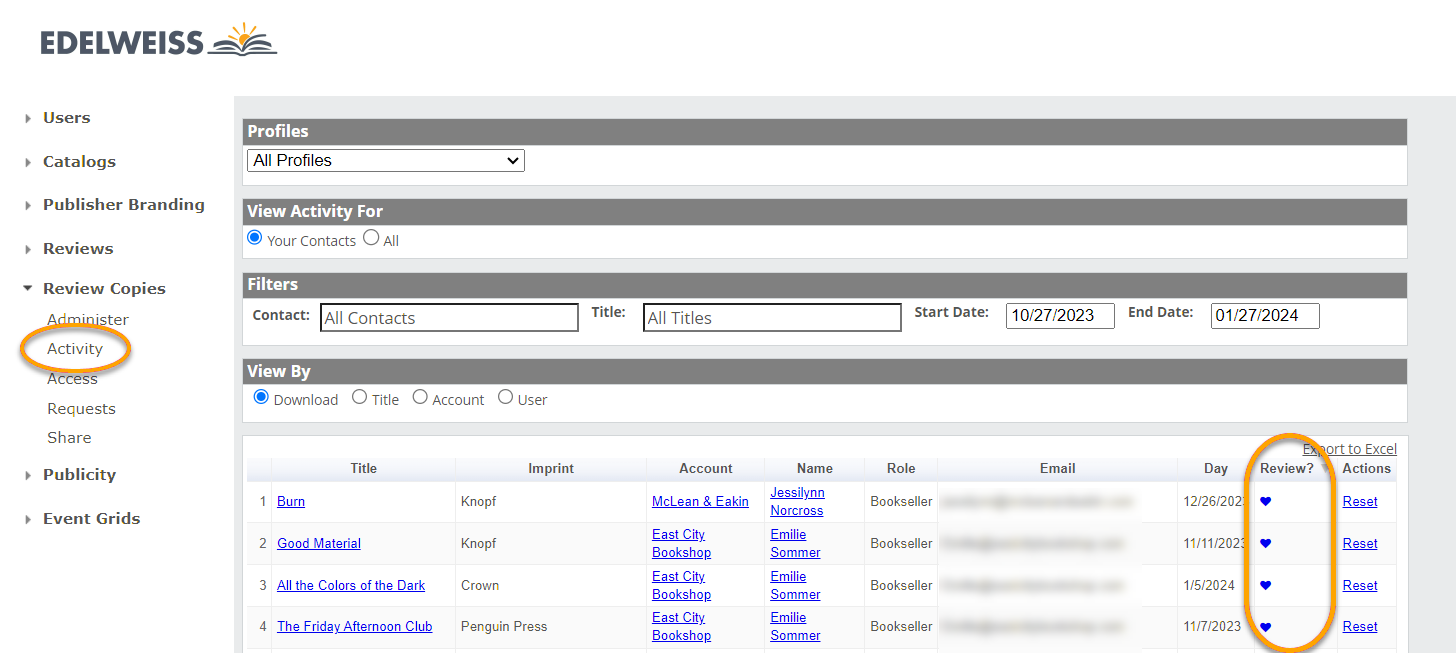This screenshot has height=653, width=1456.
Task: Sort by the Name column header
Action: click(x=815, y=469)
